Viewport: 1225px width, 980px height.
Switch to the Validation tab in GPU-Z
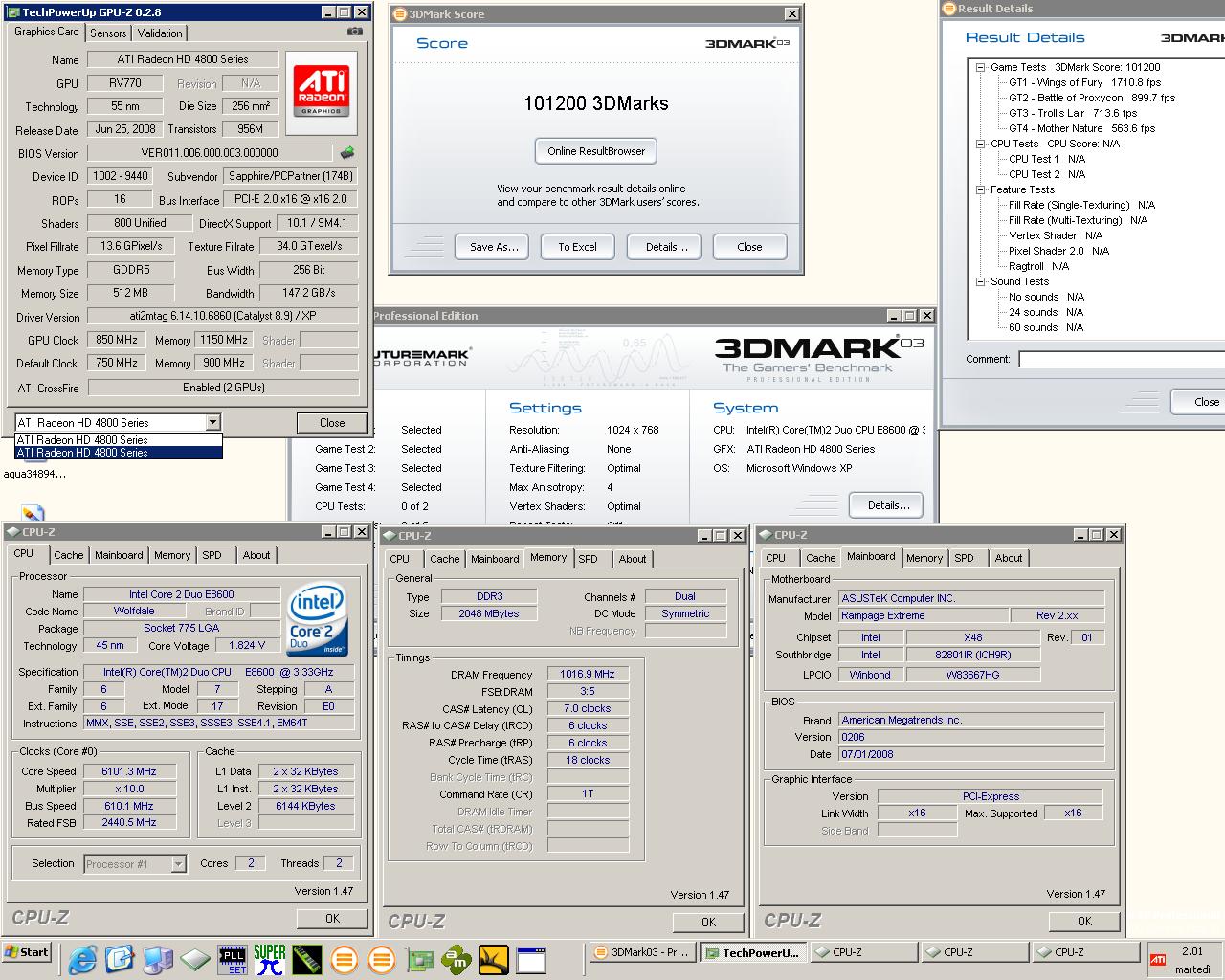(160, 33)
